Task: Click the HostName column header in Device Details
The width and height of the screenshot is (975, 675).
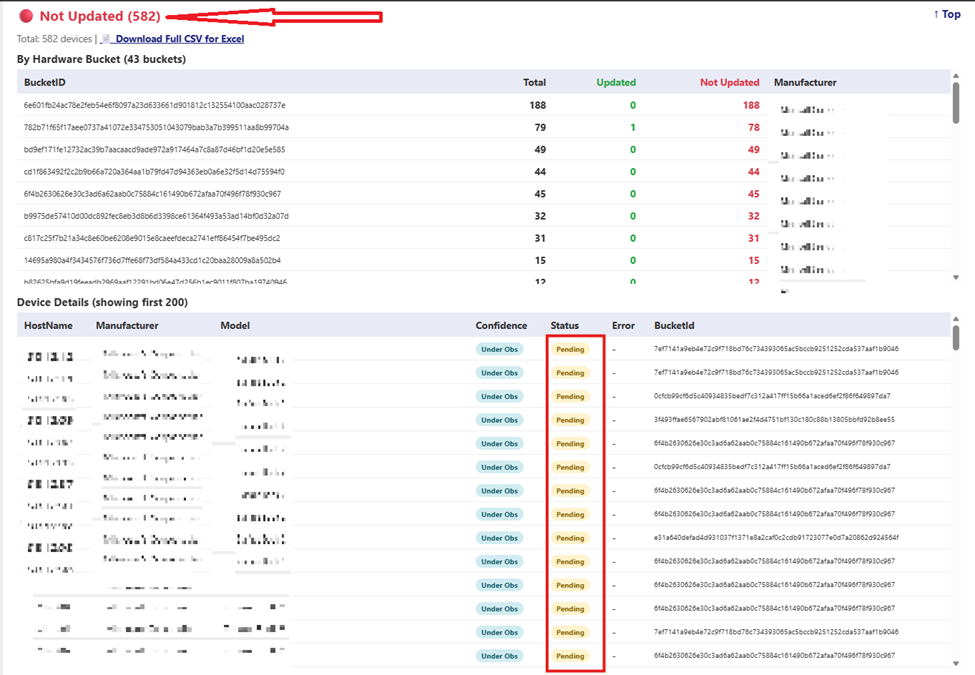Action: coord(48,325)
